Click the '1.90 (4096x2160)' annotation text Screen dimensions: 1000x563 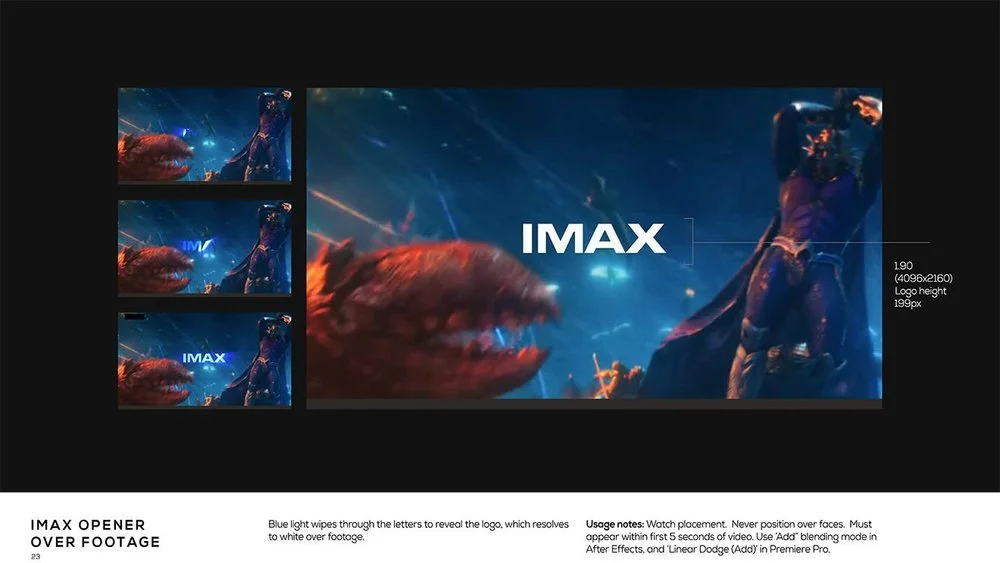coord(923,272)
